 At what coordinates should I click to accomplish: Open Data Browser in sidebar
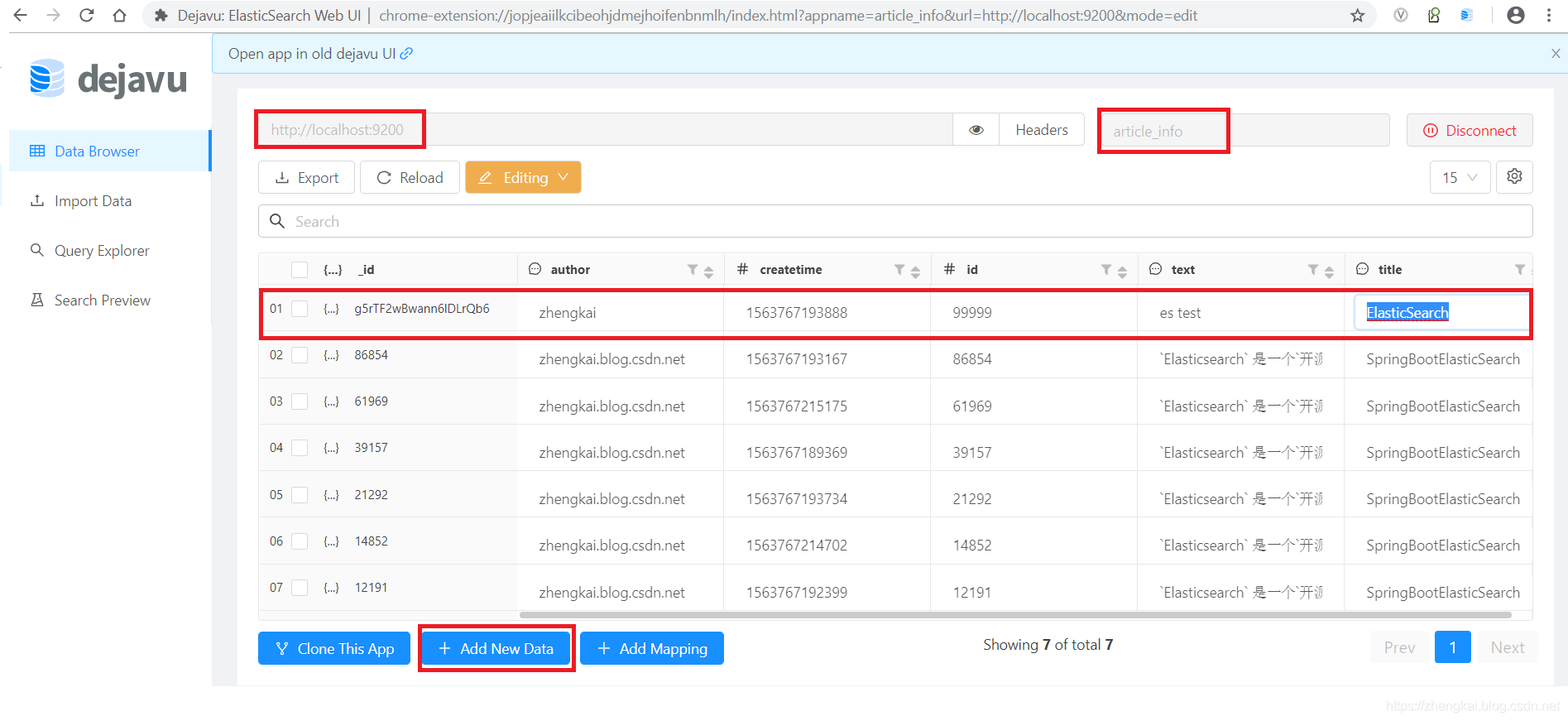pos(109,151)
